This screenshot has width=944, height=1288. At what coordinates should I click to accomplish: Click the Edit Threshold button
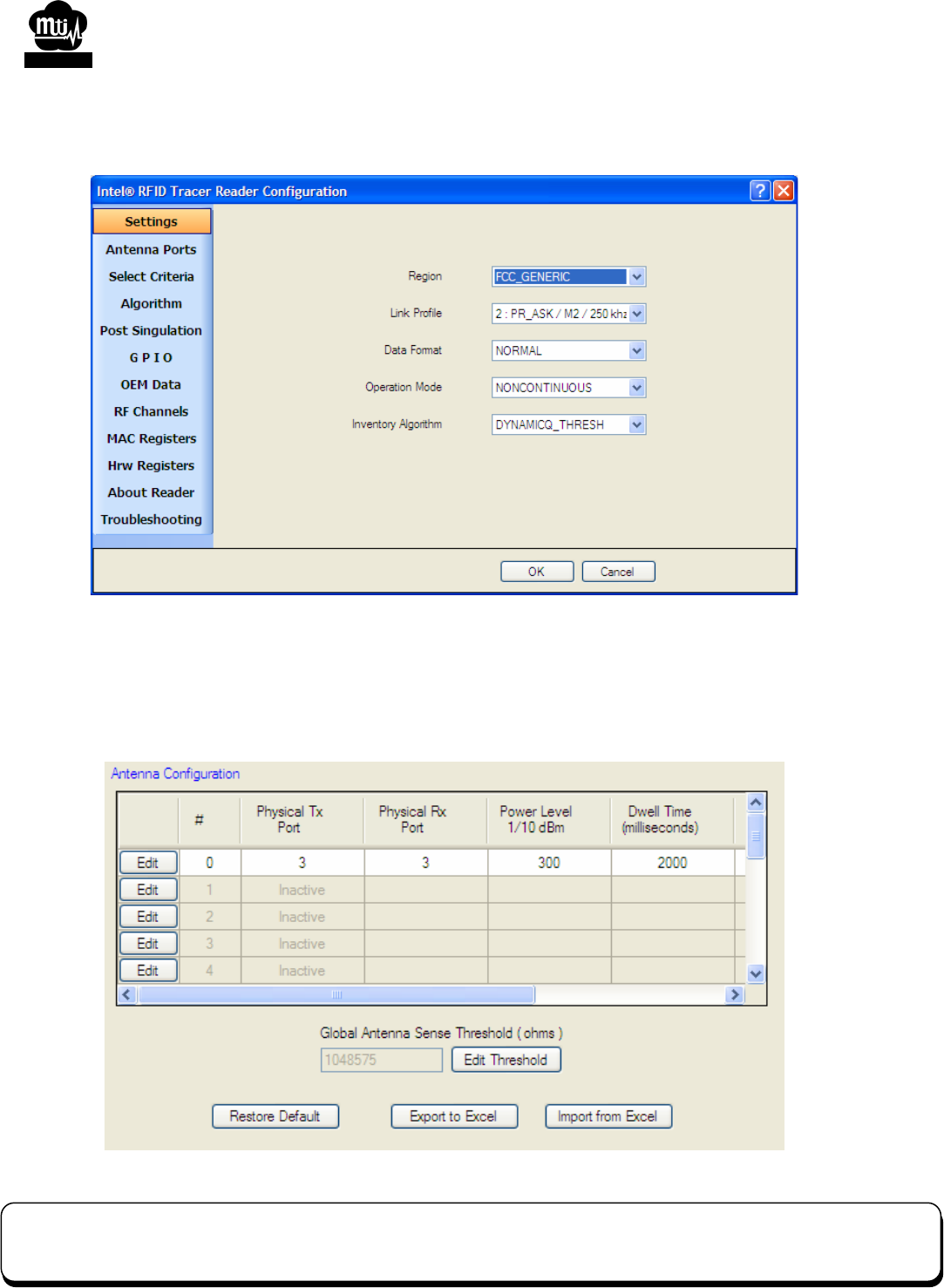506,1060
